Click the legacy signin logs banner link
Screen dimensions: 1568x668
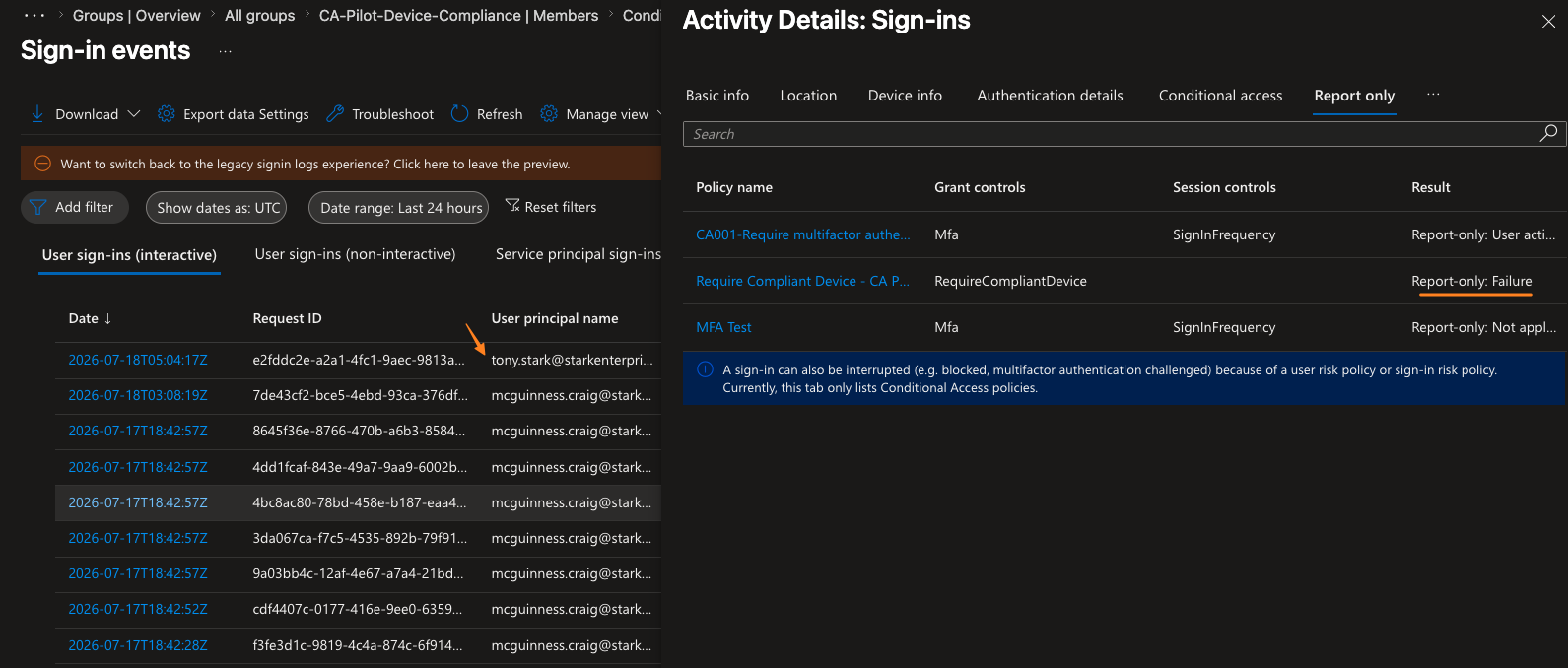(315, 165)
